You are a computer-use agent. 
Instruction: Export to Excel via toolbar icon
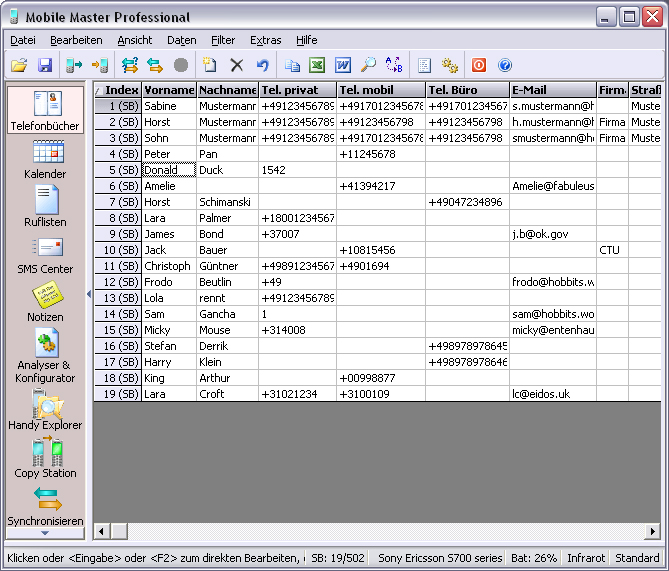317,65
